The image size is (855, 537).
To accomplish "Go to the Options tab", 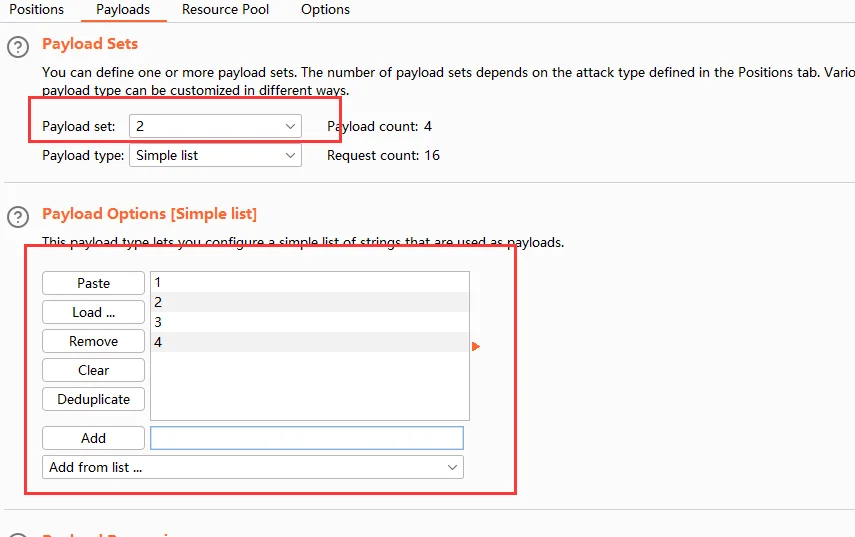I will point(325,9).
